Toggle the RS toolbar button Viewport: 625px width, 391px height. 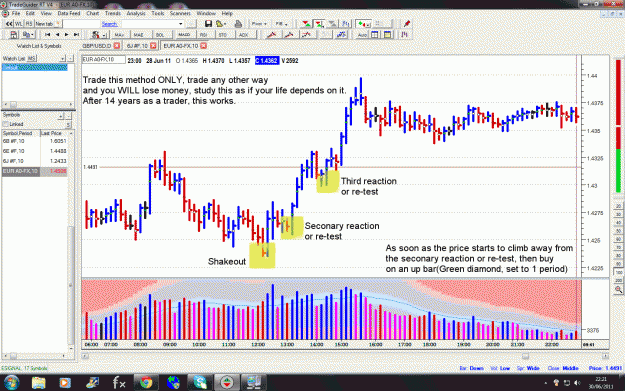pyautogui.click(x=29, y=24)
